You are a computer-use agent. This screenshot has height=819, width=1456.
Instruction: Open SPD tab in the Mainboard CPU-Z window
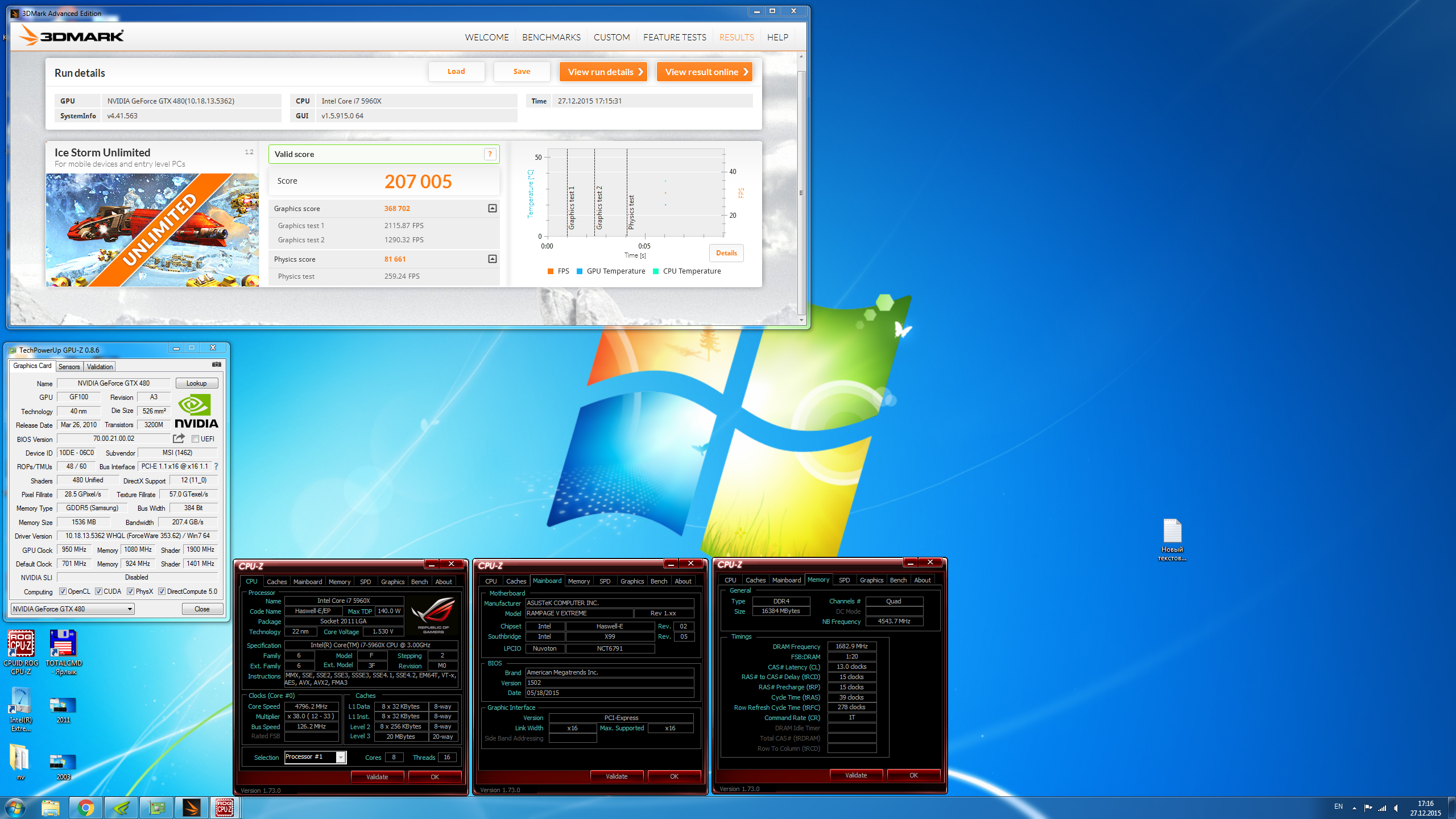pyautogui.click(x=605, y=581)
